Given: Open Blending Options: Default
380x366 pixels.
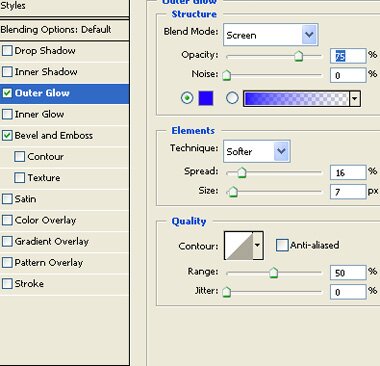Looking at the screenshot, I should click(x=64, y=30).
